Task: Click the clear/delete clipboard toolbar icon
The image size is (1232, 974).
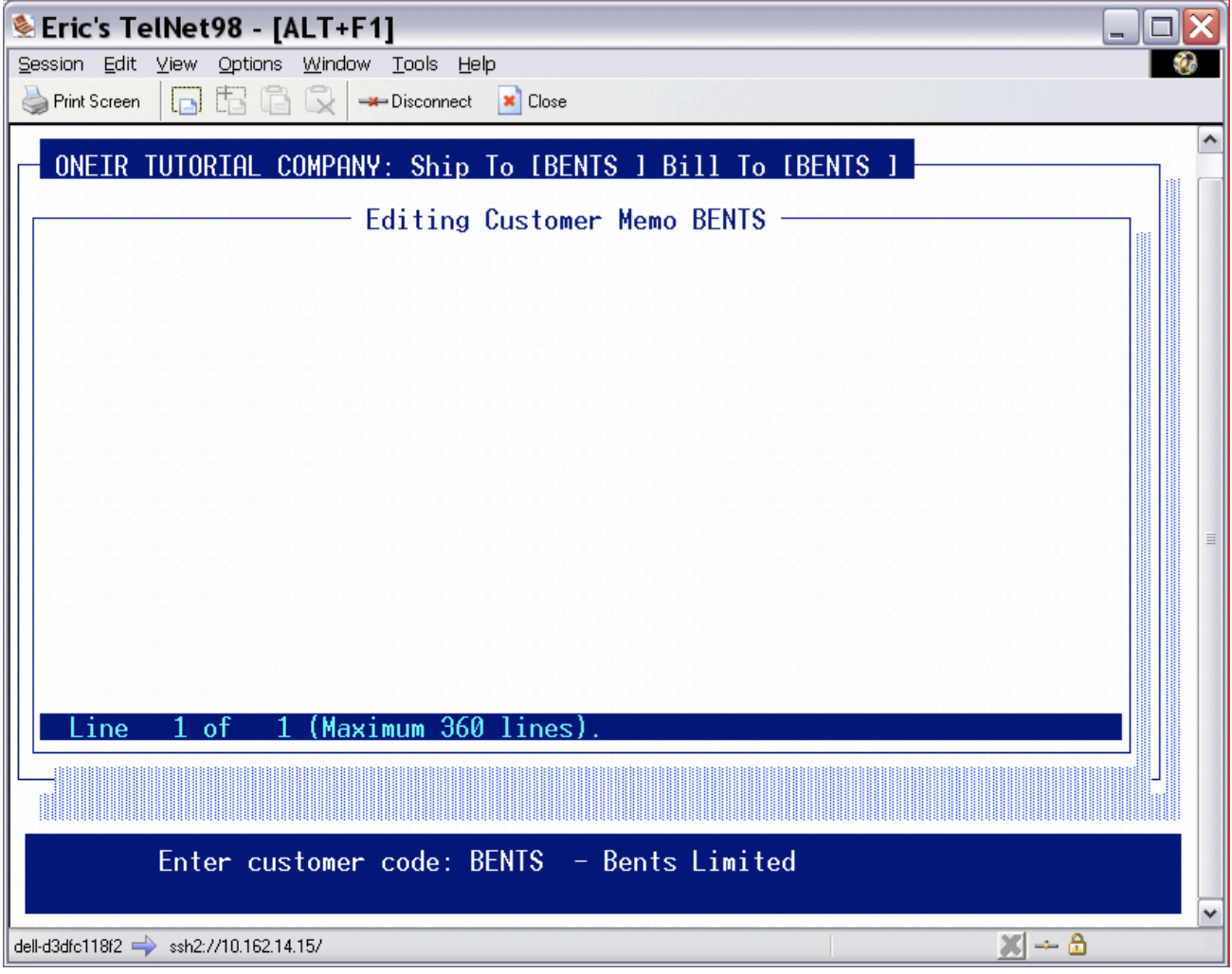Action: coord(320,101)
